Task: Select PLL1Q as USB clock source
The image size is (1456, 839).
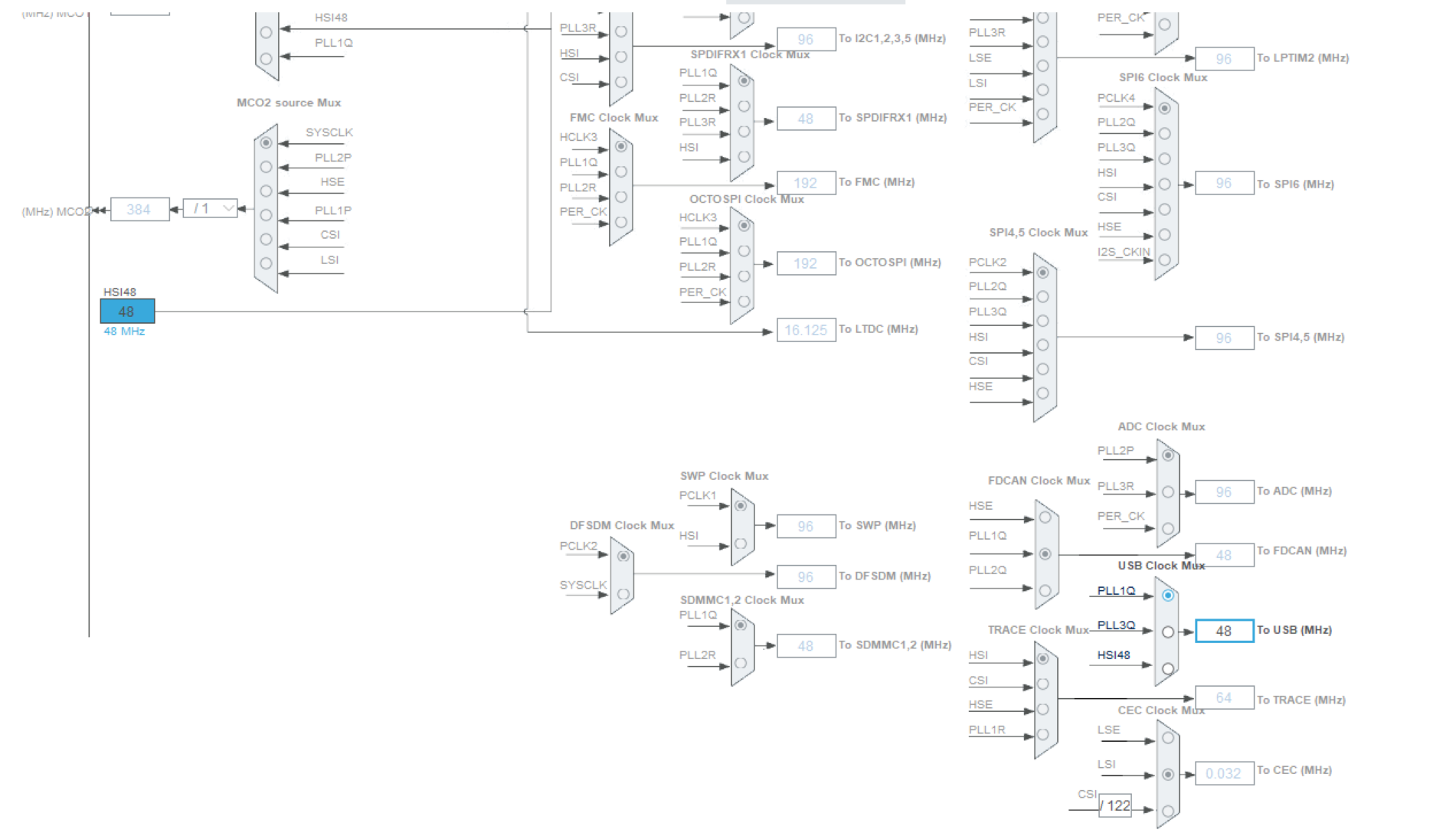Action: click(1167, 596)
